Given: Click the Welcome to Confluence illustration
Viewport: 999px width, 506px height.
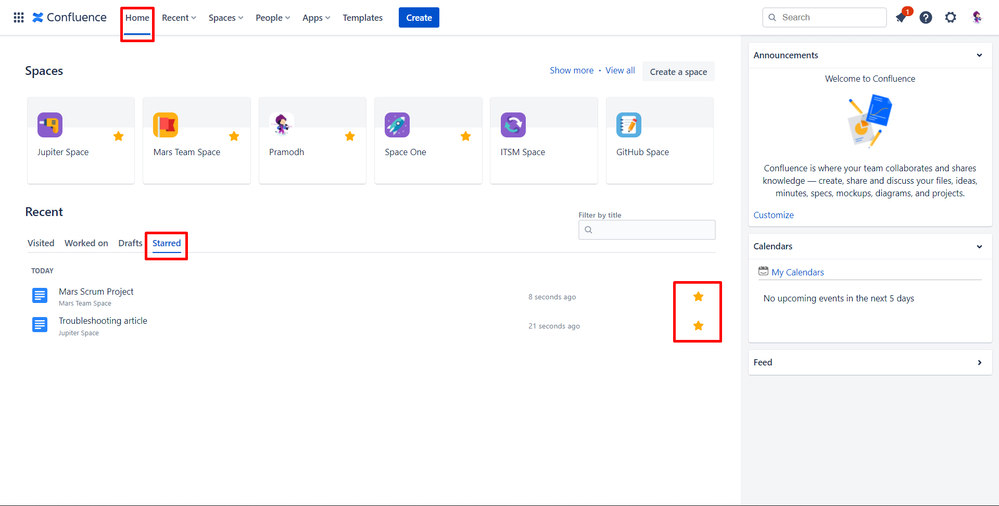Looking at the screenshot, I should tap(870, 120).
